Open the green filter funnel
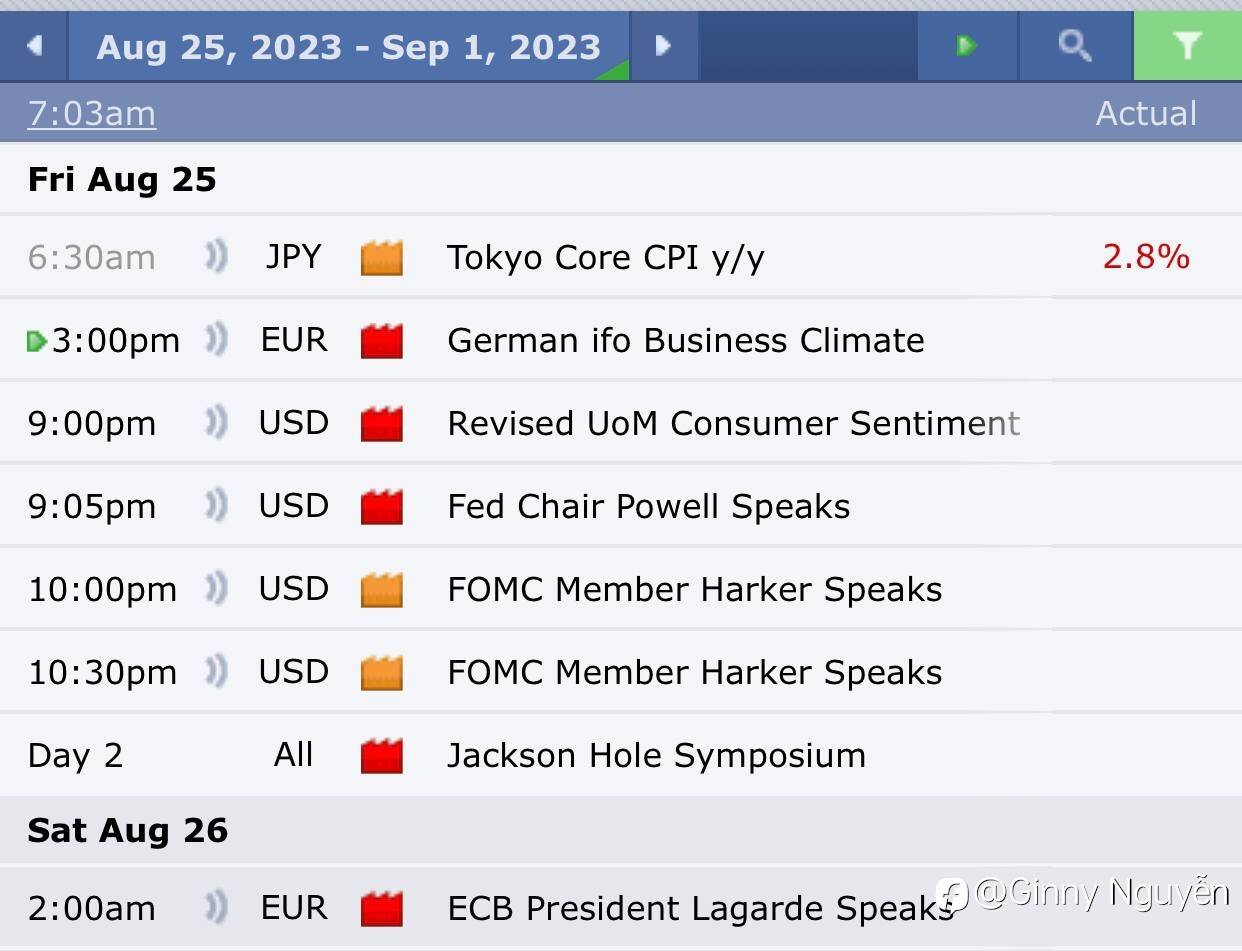Viewport: 1242px width, 951px height. [1187, 46]
